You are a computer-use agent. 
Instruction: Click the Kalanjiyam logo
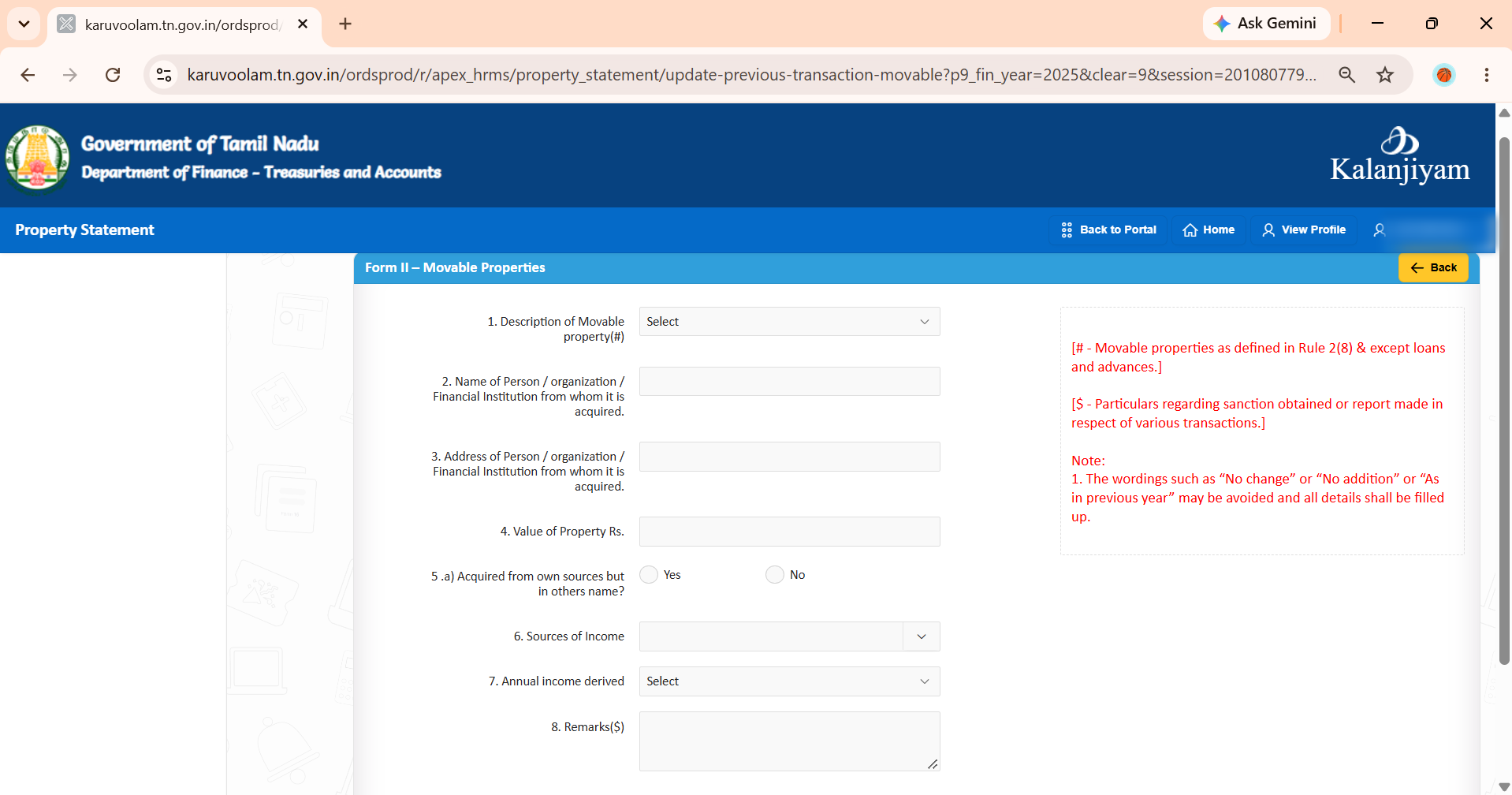[x=1399, y=155]
